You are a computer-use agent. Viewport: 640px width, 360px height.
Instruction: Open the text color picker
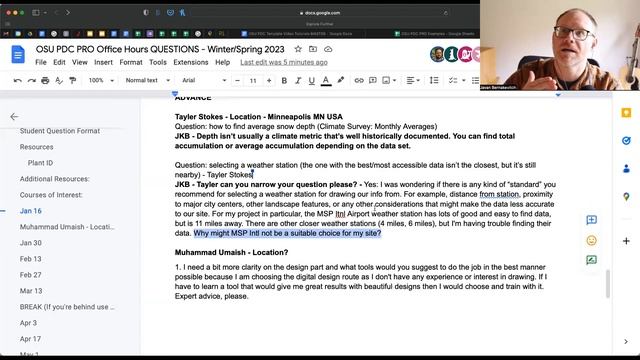click(326, 81)
